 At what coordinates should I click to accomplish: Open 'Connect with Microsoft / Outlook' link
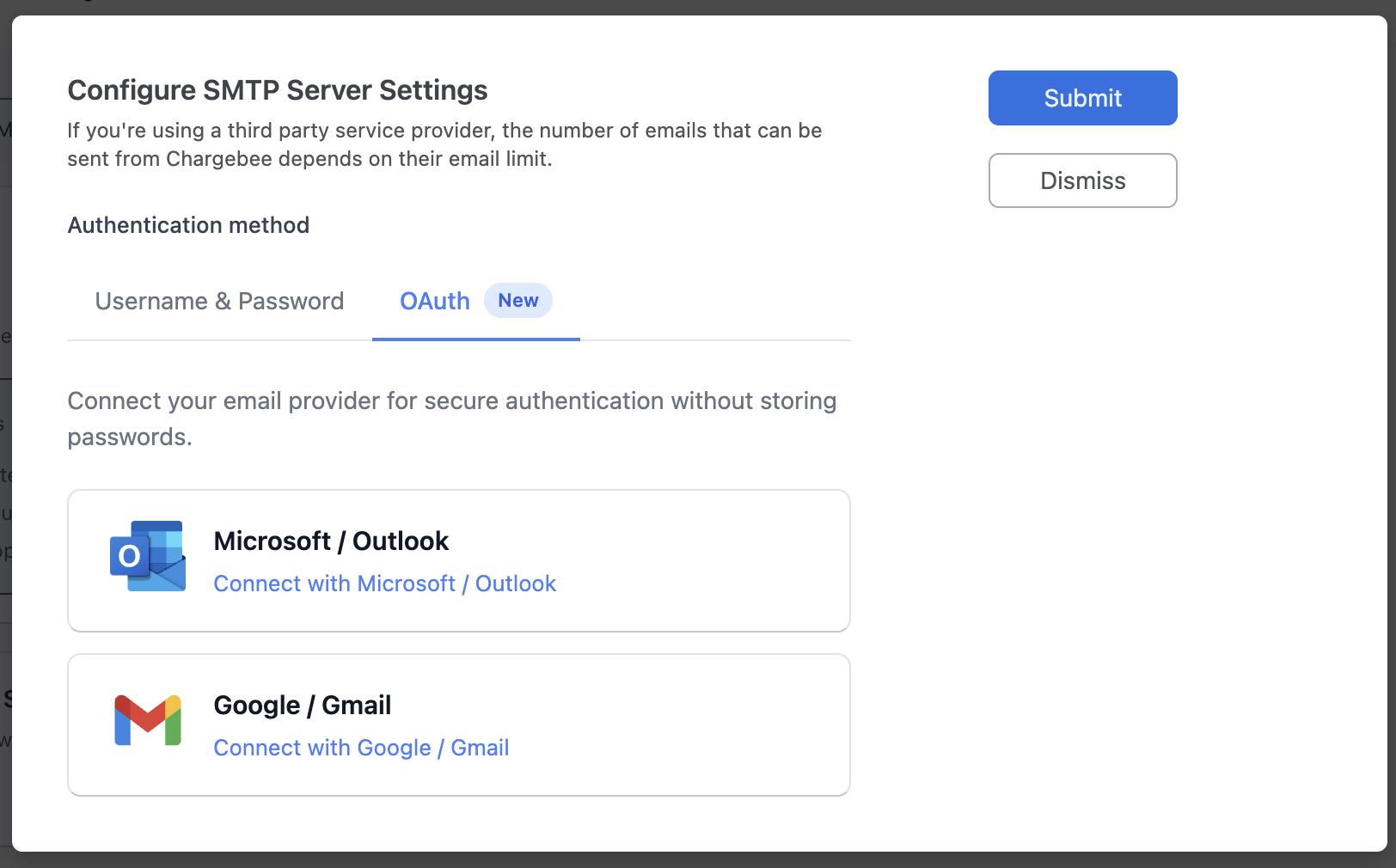coord(384,584)
